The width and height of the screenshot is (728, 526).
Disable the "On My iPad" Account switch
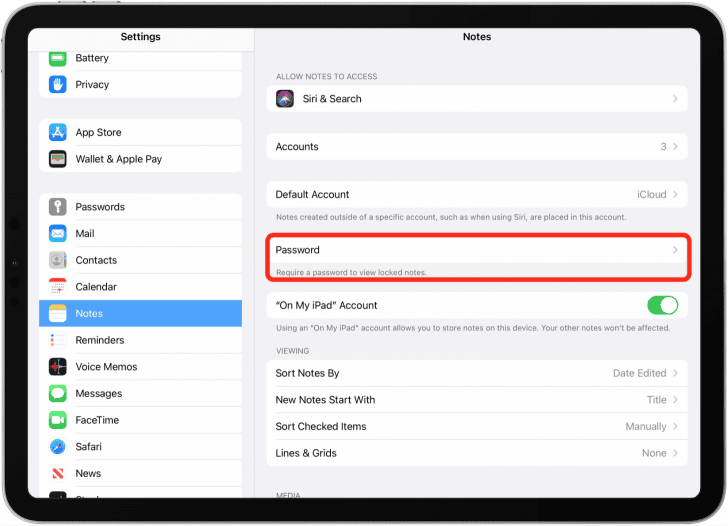[x=662, y=305]
